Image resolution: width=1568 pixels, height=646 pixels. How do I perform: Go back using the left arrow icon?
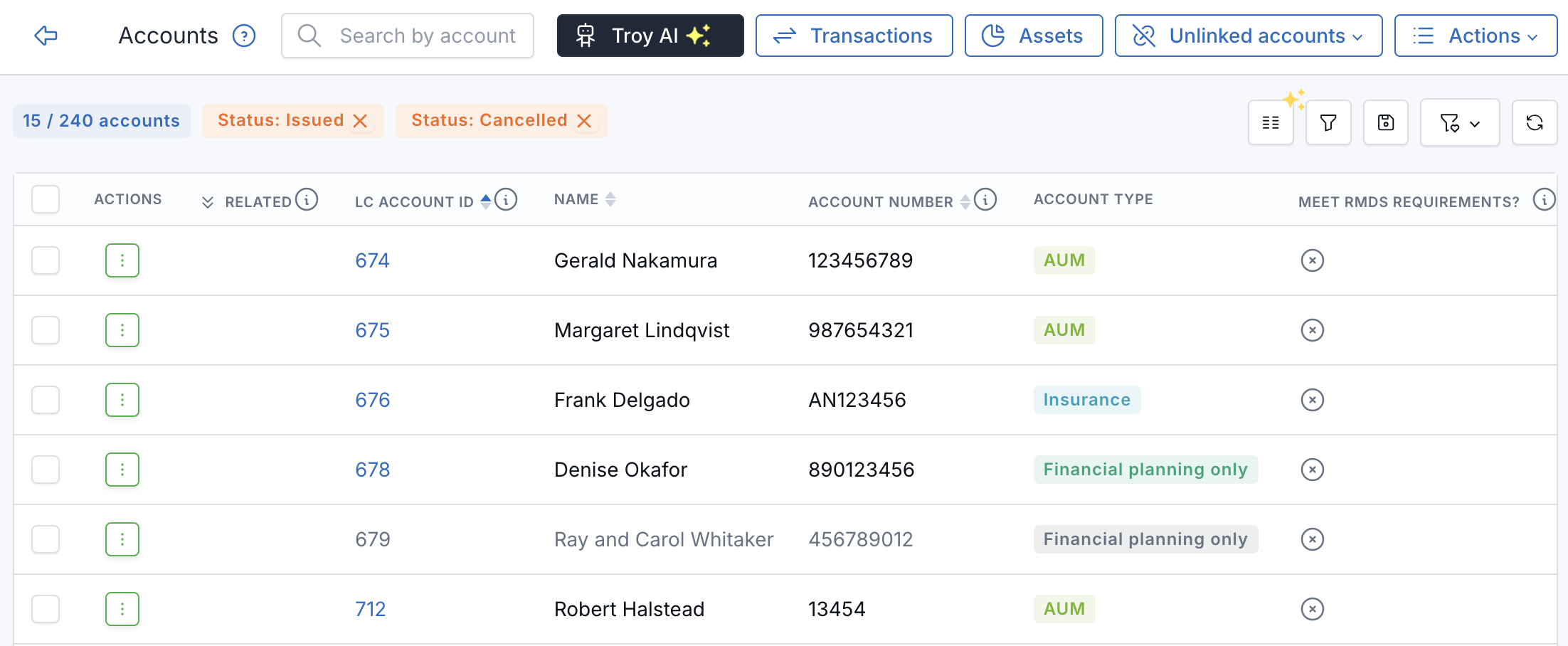[46, 36]
